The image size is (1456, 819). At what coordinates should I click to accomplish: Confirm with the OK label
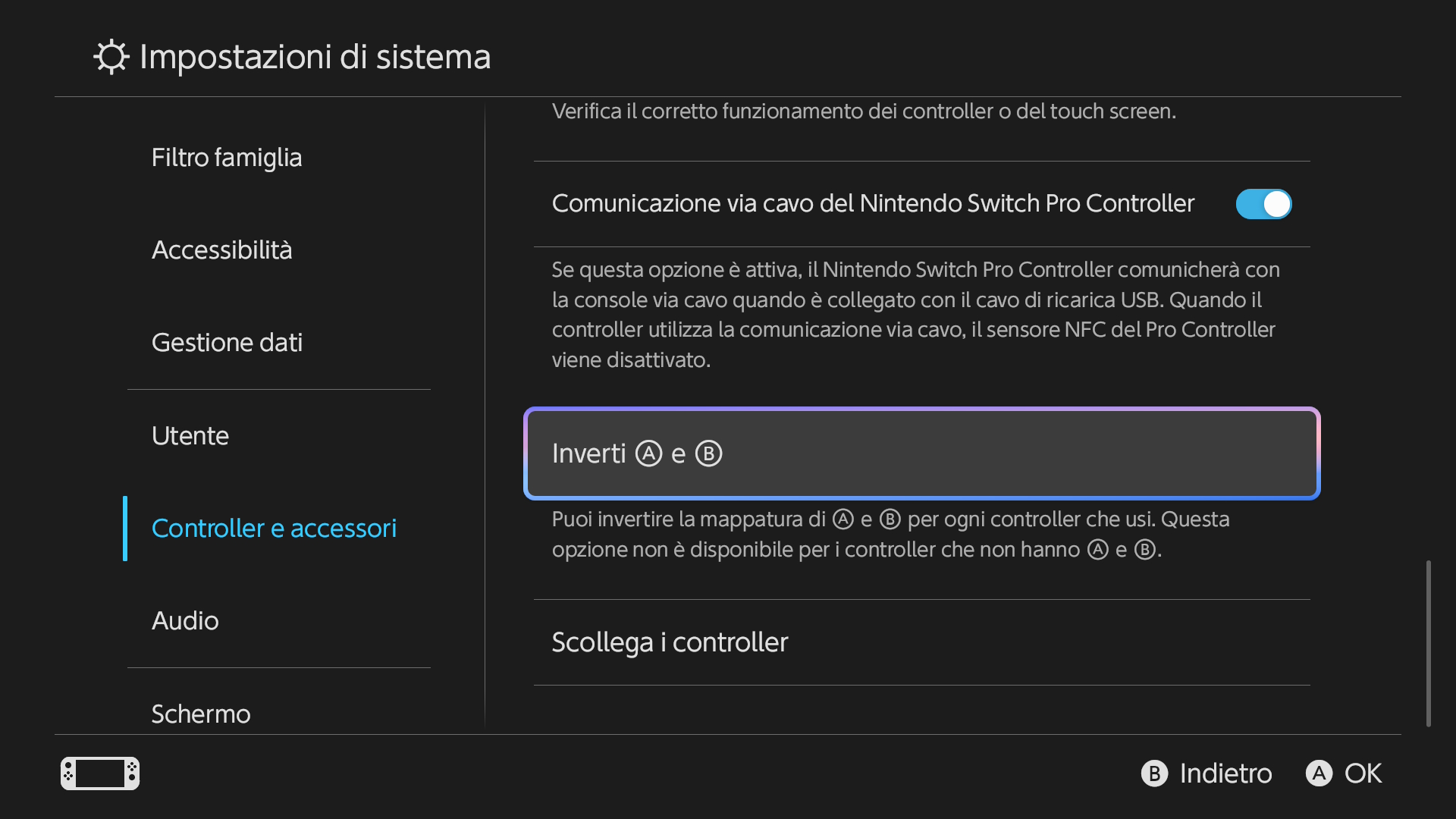pos(1363,773)
